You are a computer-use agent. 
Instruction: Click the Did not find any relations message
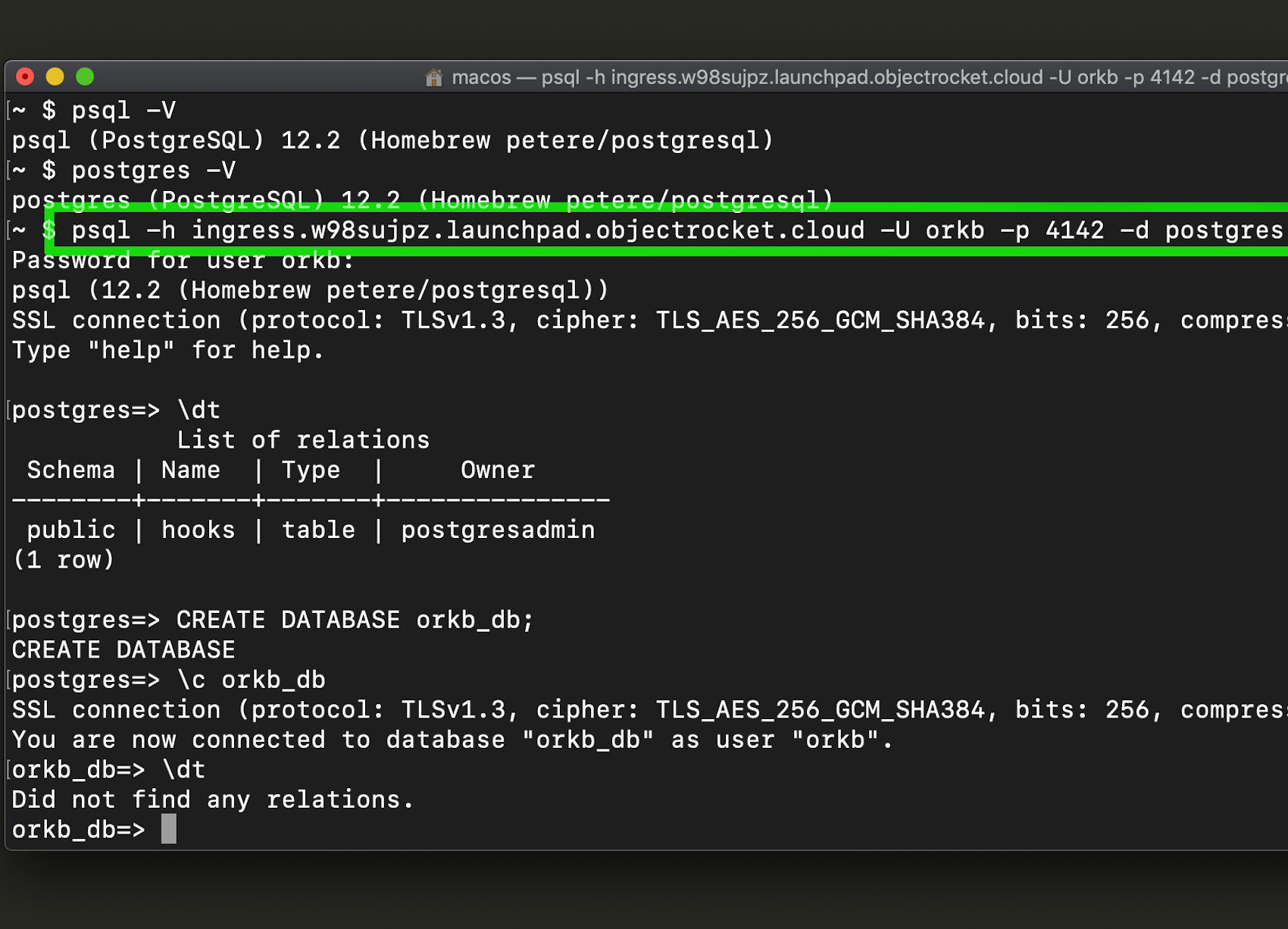pos(212,799)
